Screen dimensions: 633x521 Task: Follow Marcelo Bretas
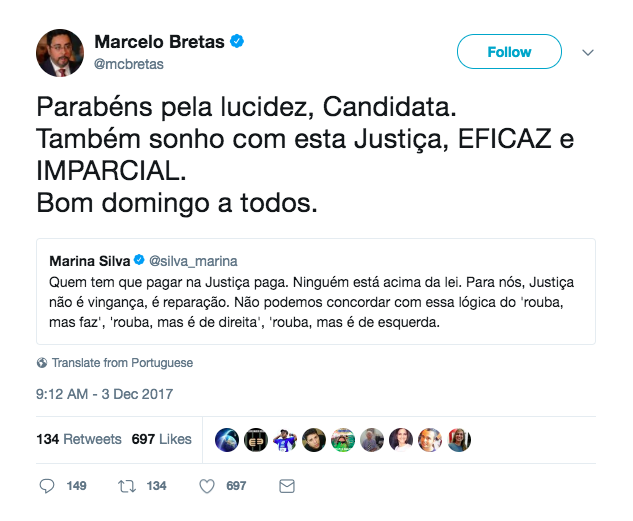(x=509, y=52)
